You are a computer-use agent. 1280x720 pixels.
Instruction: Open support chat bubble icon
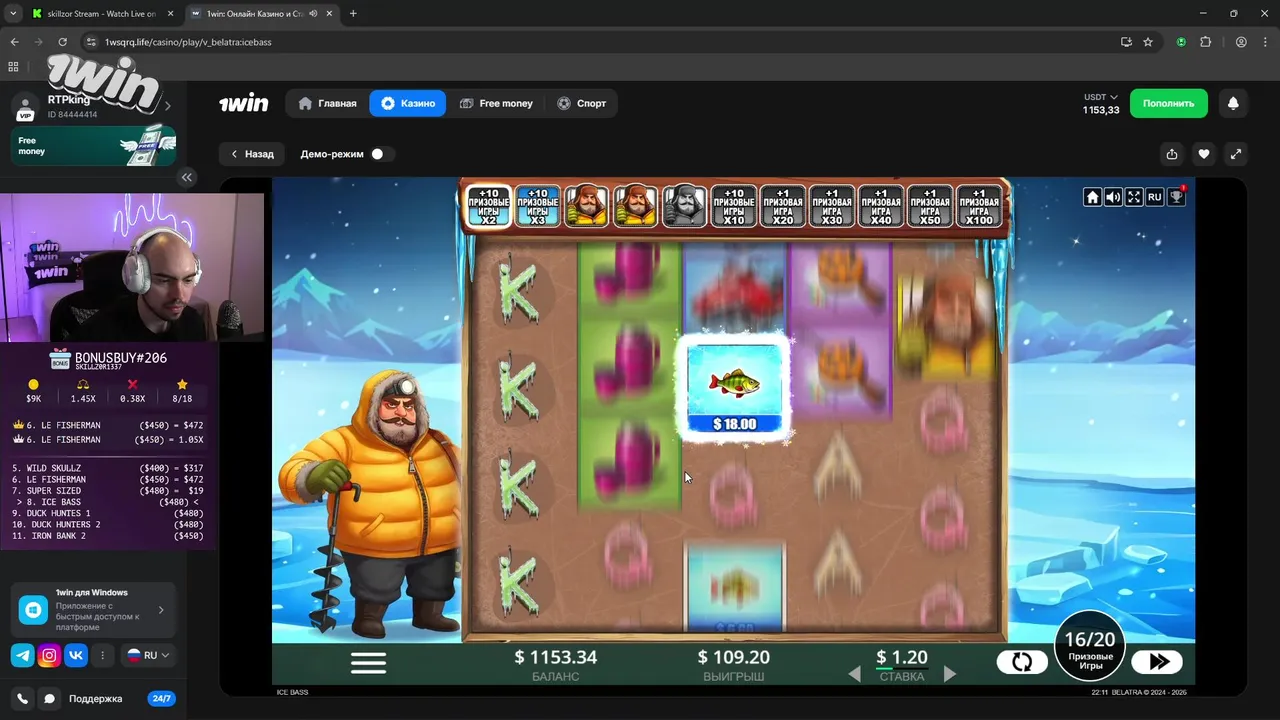pyautogui.click(x=49, y=699)
